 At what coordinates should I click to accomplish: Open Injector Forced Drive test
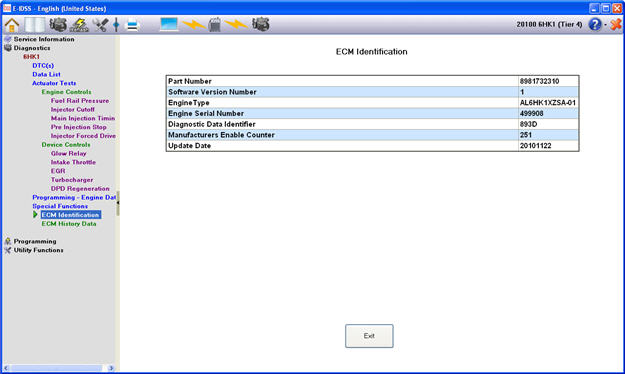point(83,136)
